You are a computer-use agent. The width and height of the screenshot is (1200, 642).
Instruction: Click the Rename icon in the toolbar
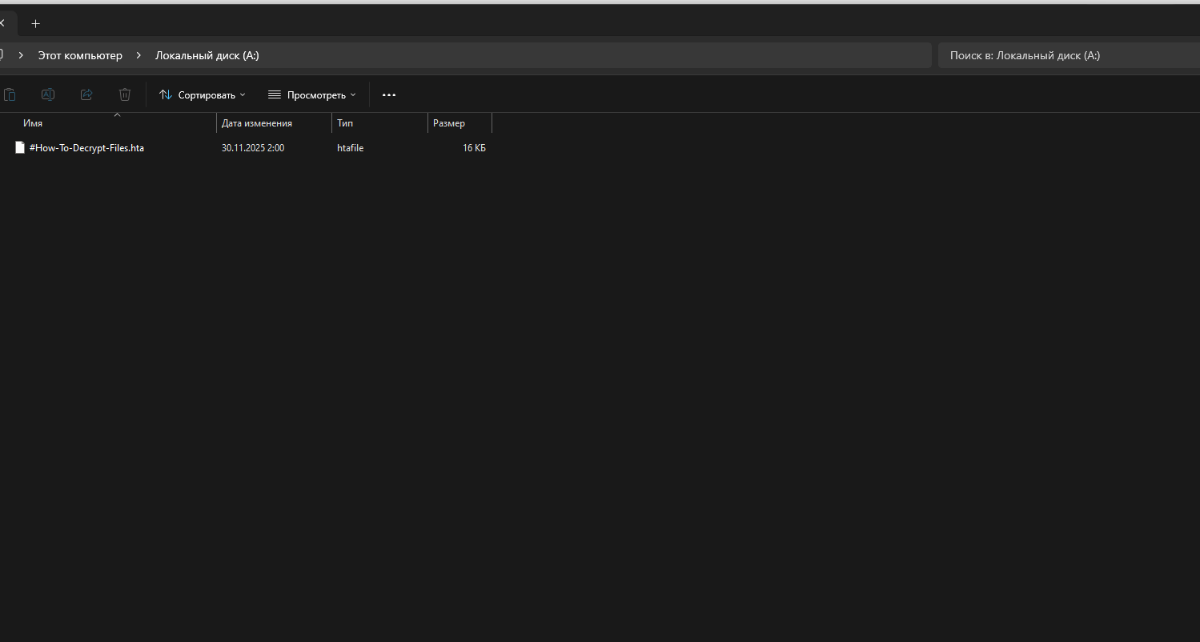coord(47,95)
